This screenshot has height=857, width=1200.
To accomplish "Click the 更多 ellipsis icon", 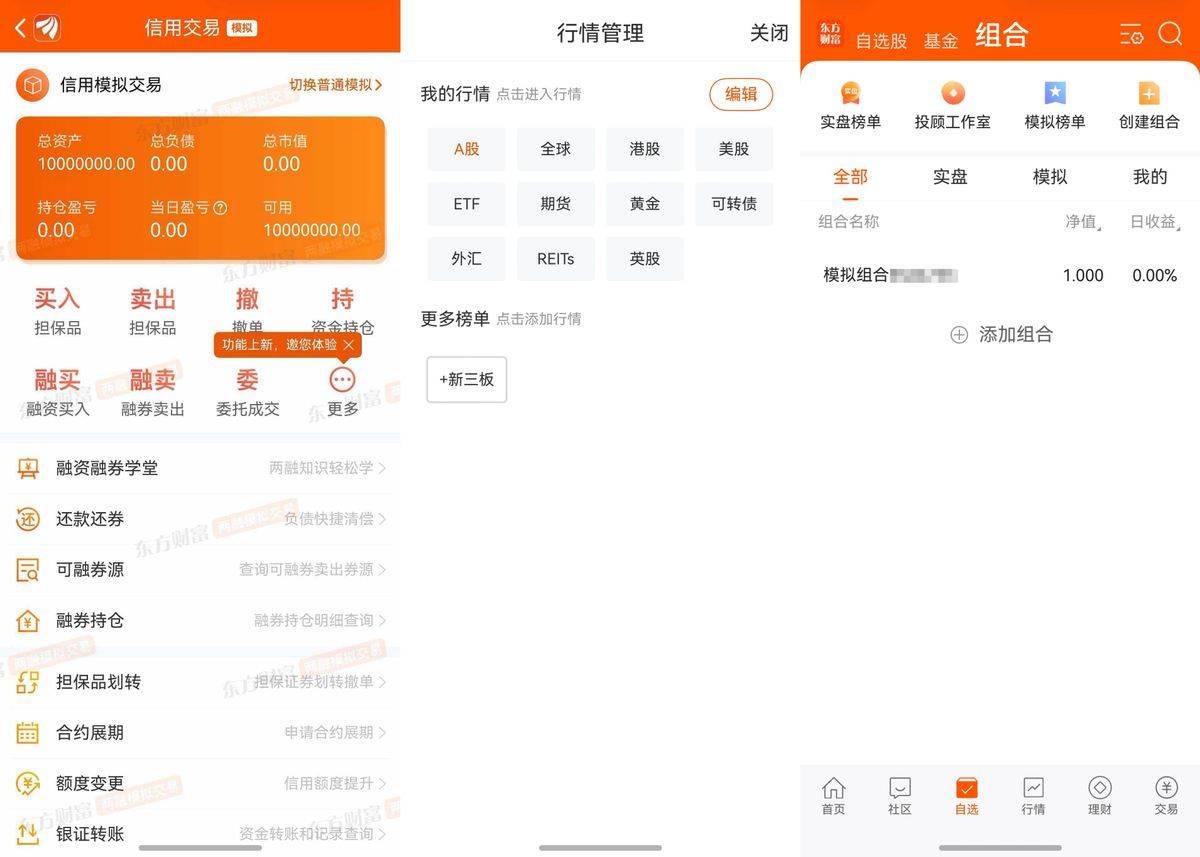I will pyautogui.click(x=342, y=380).
